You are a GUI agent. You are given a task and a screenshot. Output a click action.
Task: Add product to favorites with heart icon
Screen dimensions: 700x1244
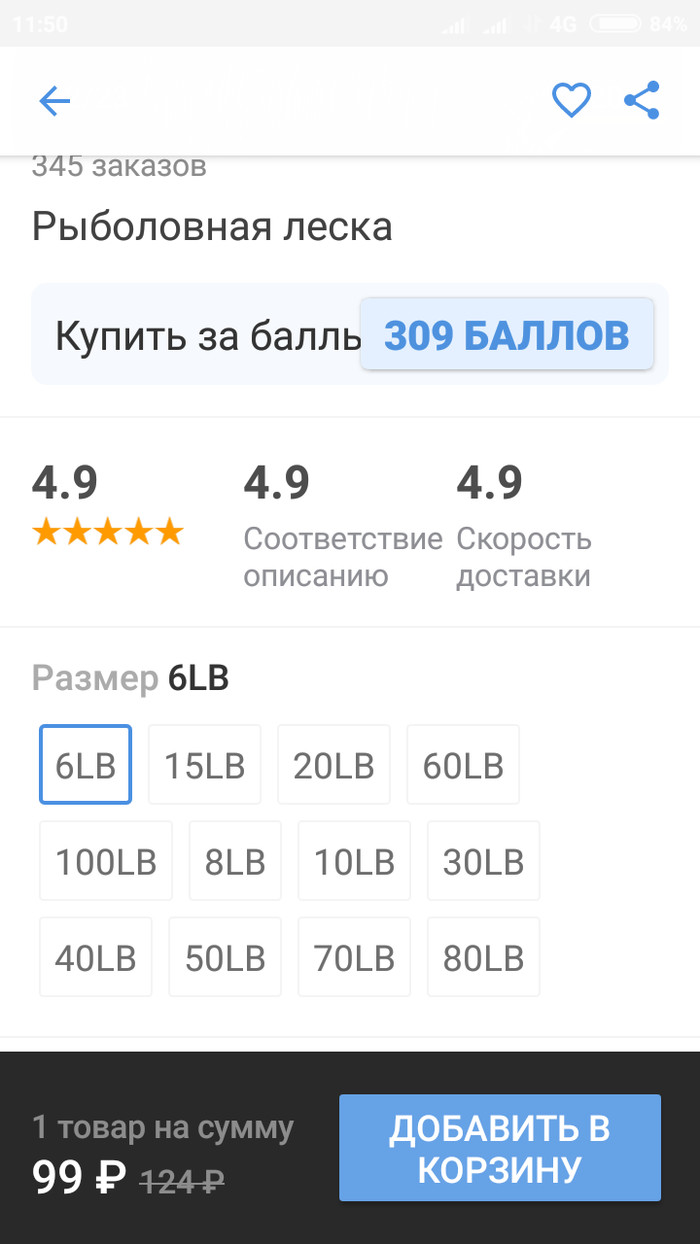571,100
